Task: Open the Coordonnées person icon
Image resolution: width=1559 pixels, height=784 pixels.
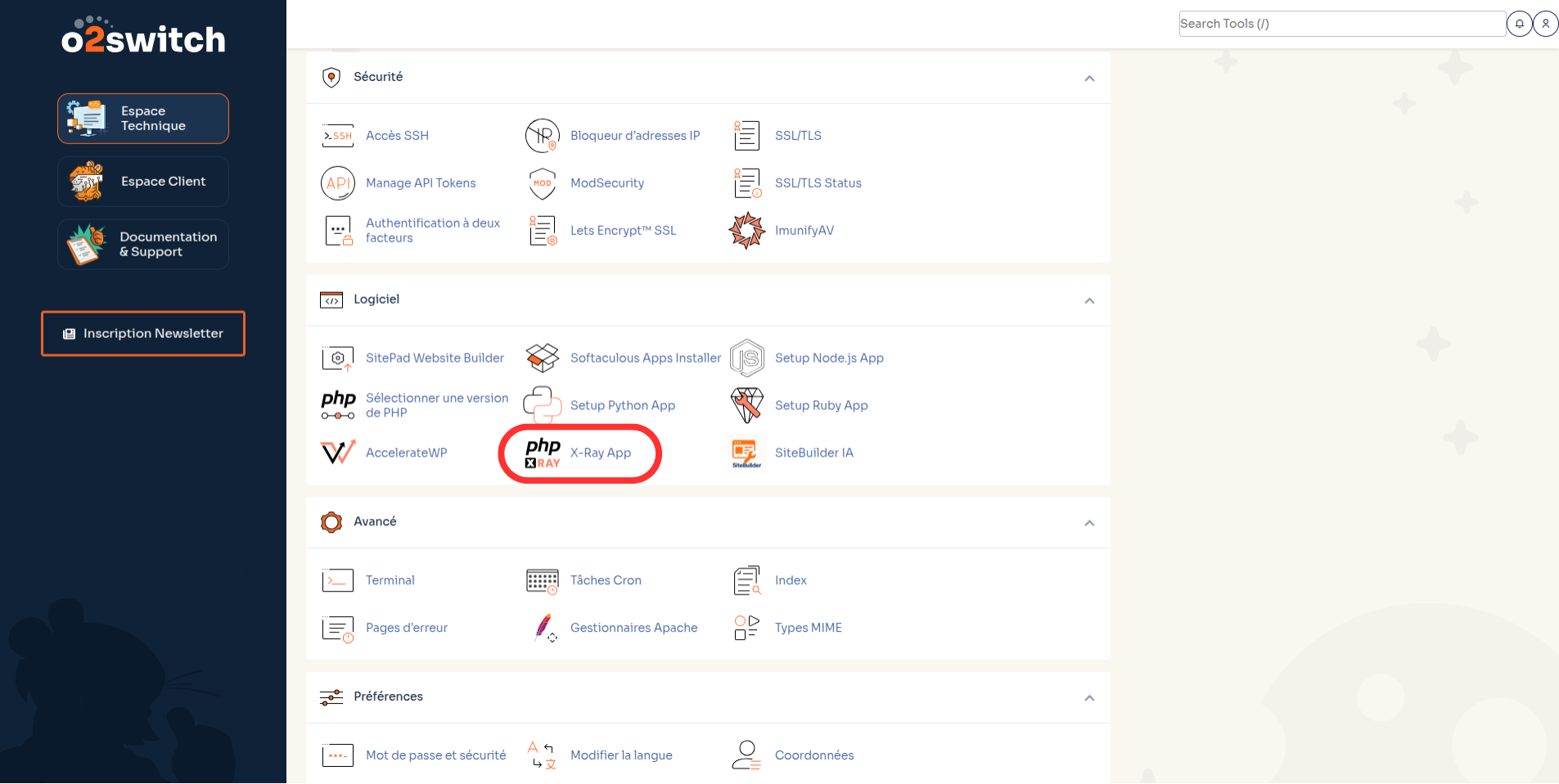Action: (746, 756)
